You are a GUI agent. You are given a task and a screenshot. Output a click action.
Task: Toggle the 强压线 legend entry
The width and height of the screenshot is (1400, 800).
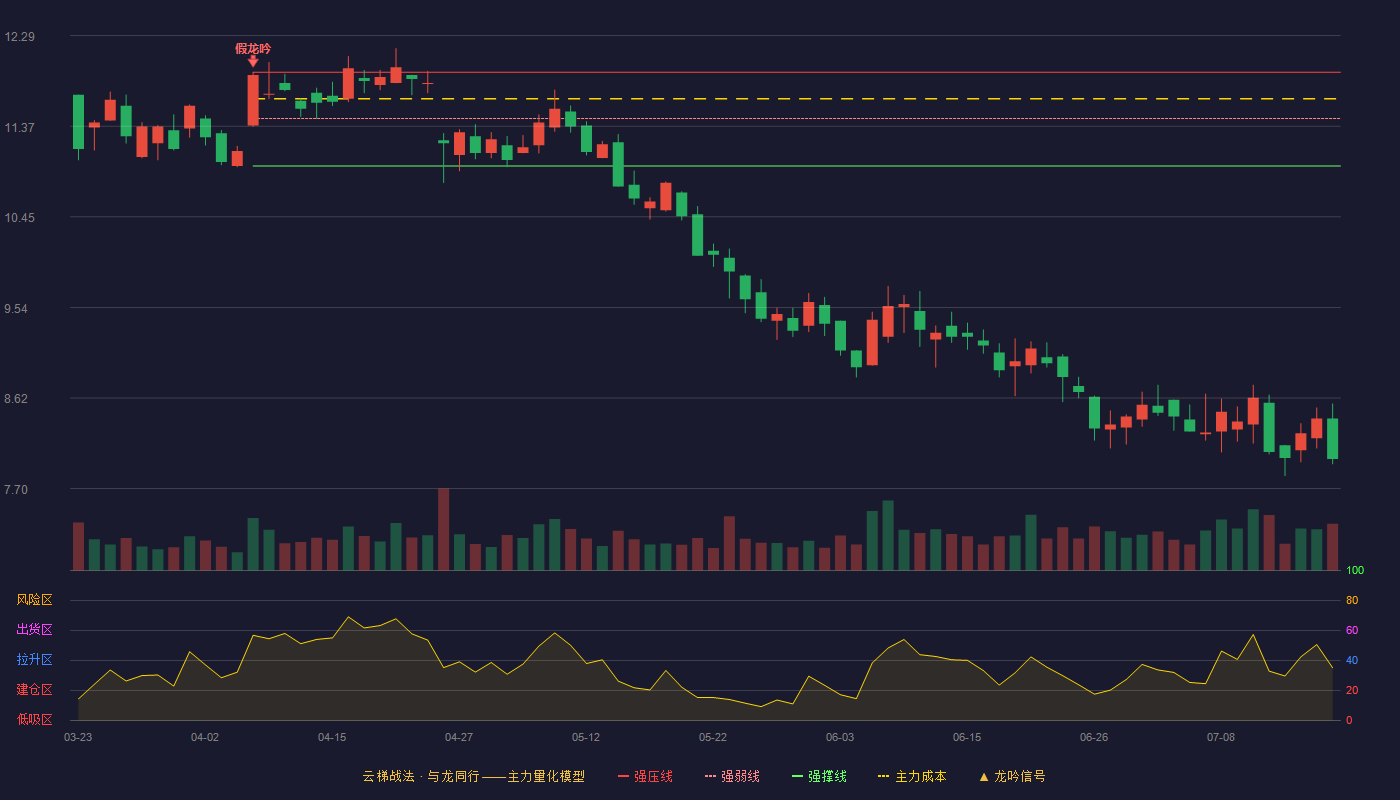coord(645,776)
